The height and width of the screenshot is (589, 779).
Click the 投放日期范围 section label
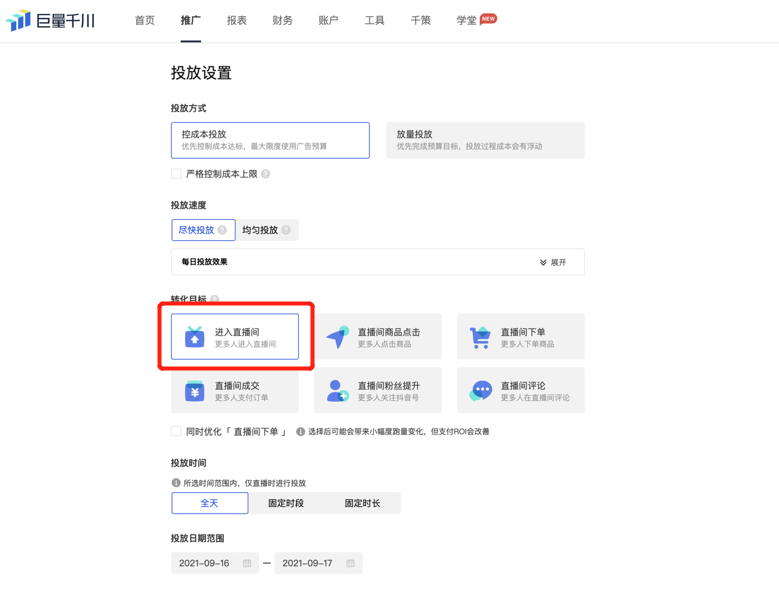(198, 538)
